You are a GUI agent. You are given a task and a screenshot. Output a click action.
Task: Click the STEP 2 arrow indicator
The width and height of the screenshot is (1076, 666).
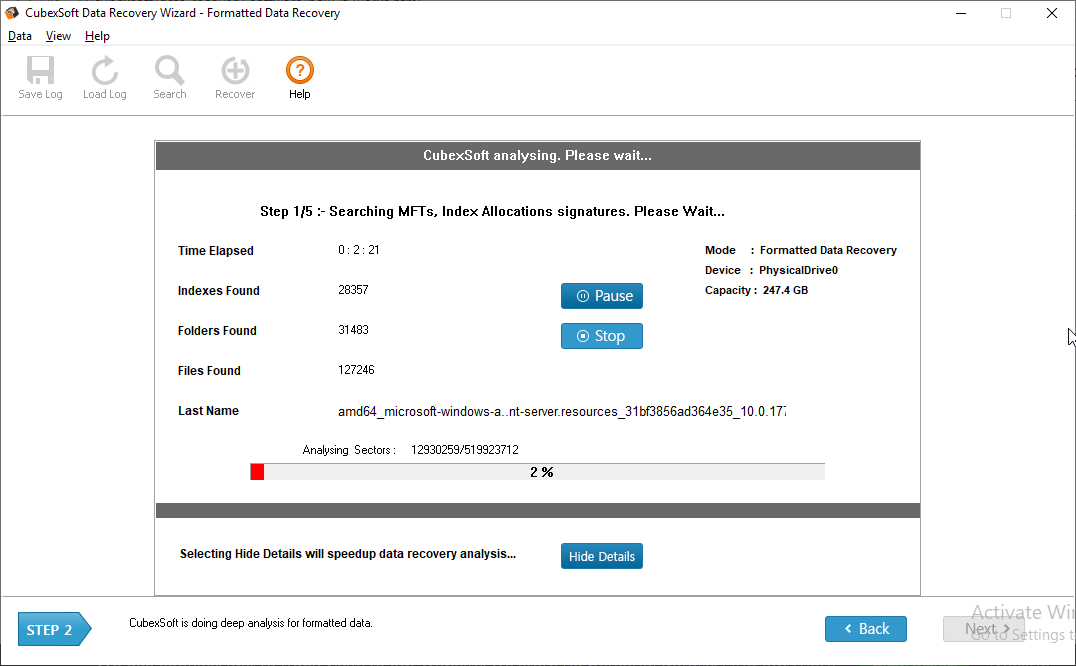click(54, 630)
